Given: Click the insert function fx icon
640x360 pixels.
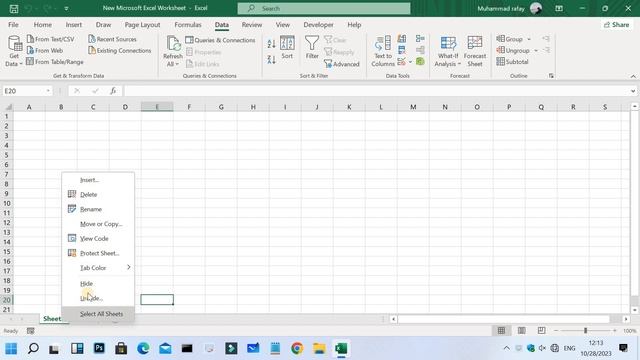Looking at the screenshot, I should (x=113, y=91).
